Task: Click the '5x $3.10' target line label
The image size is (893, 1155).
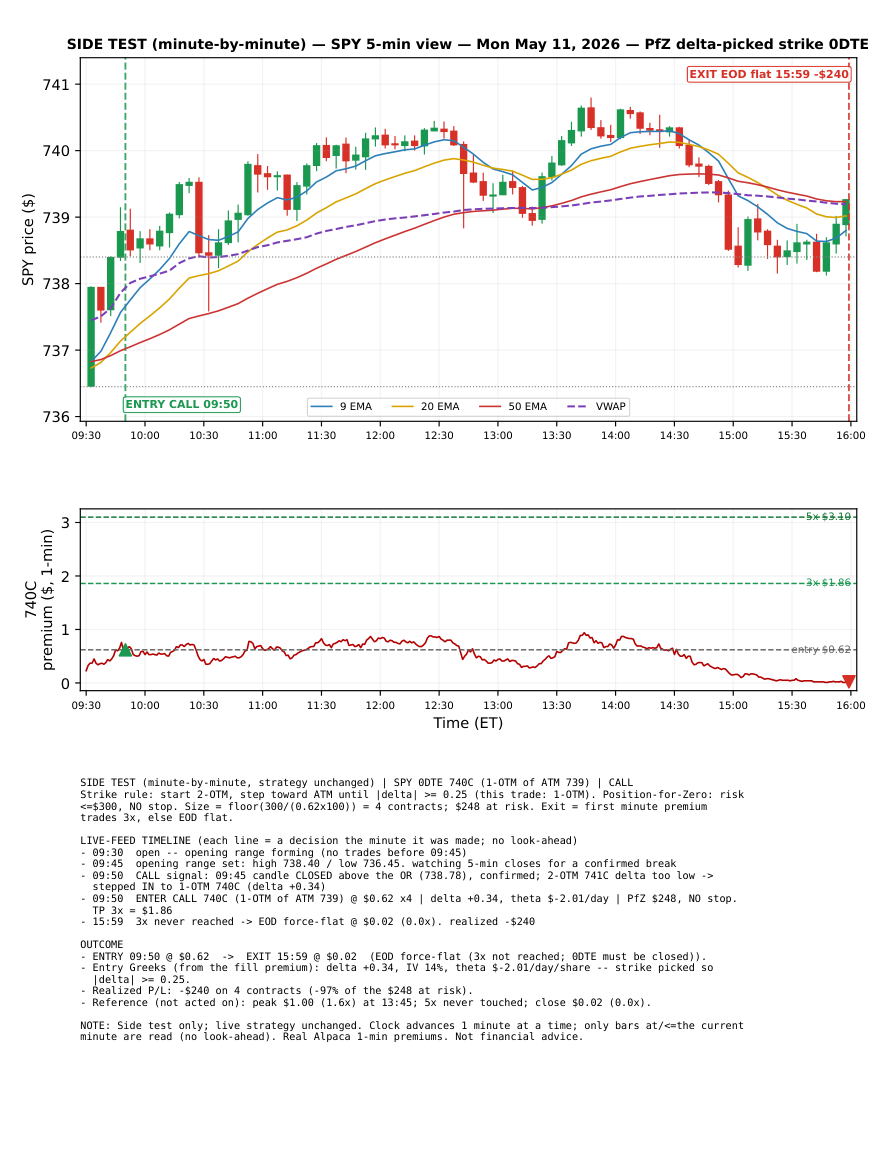Action: pos(828,516)
